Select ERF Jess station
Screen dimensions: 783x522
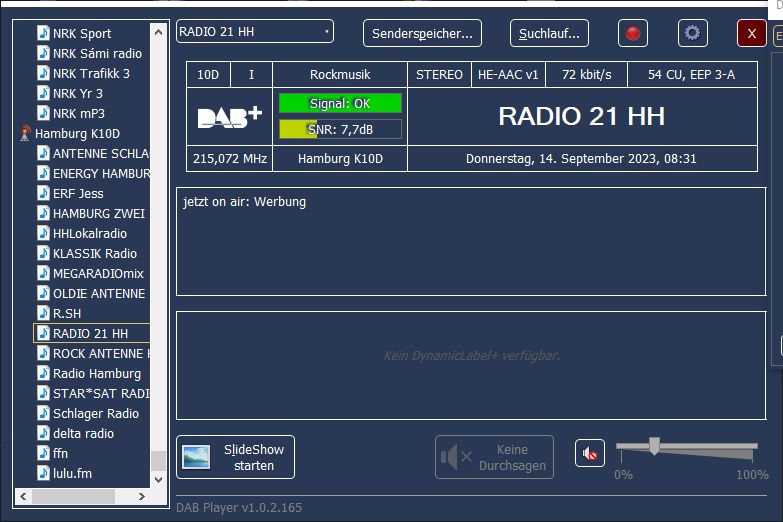(x=78, y=193)
